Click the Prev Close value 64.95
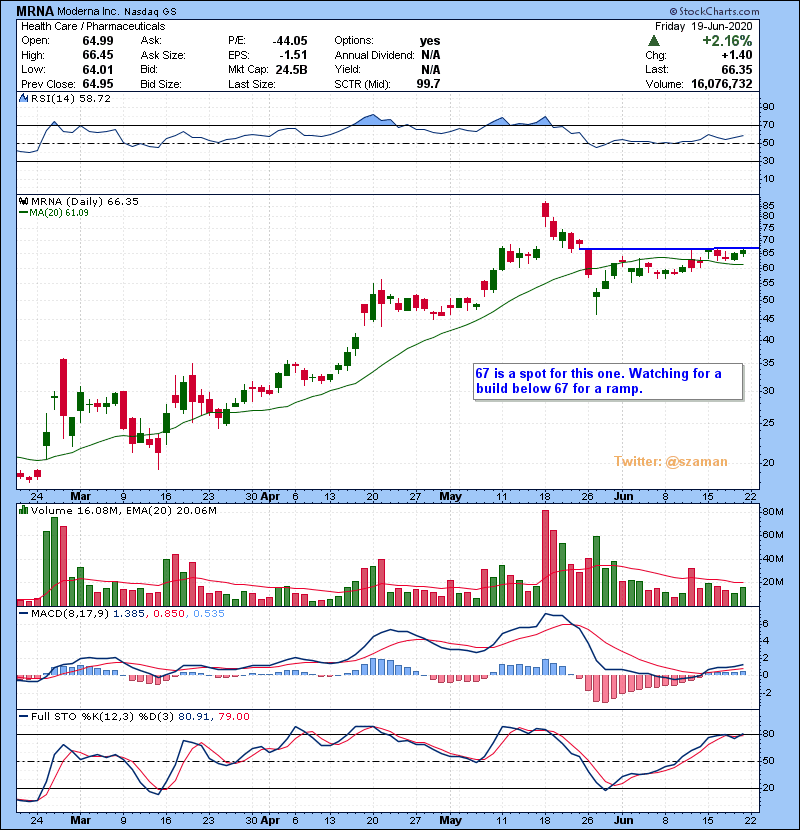The width and height of the screenshot is (800, 830). coord(97,84)
